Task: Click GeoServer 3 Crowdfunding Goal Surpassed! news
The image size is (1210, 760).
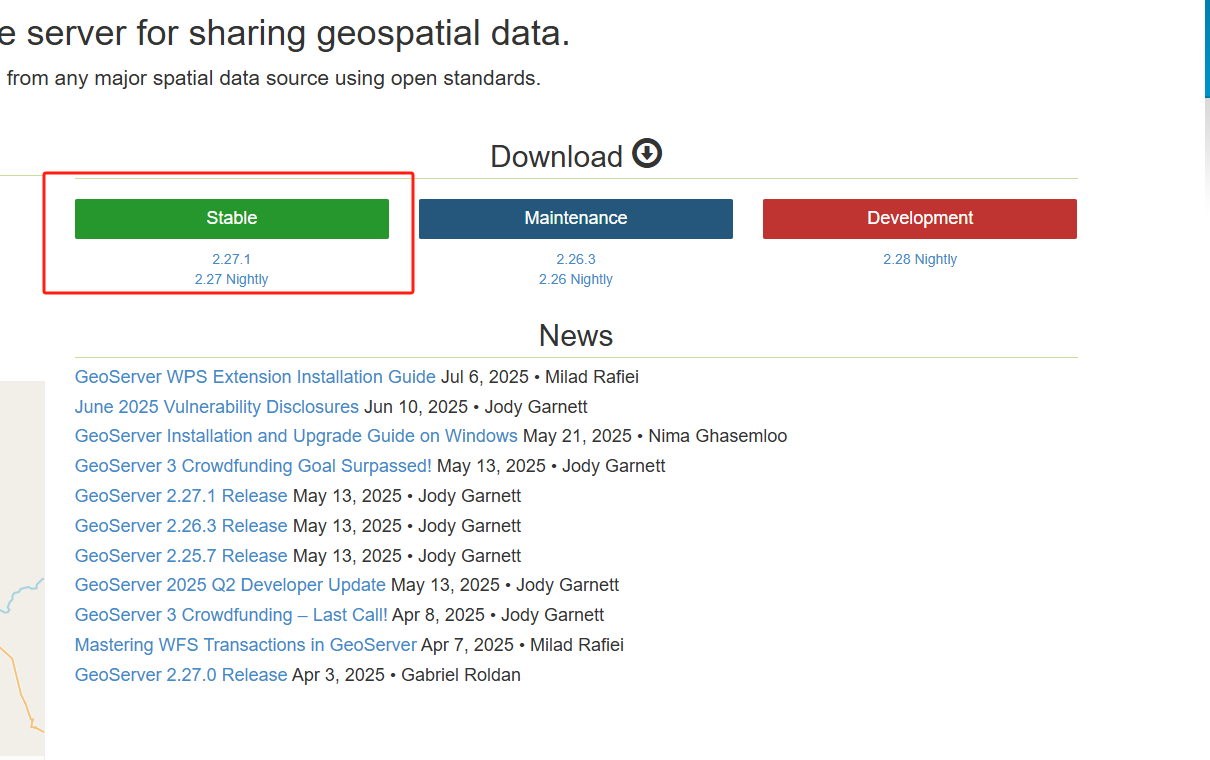Action: tap(253, 466)
